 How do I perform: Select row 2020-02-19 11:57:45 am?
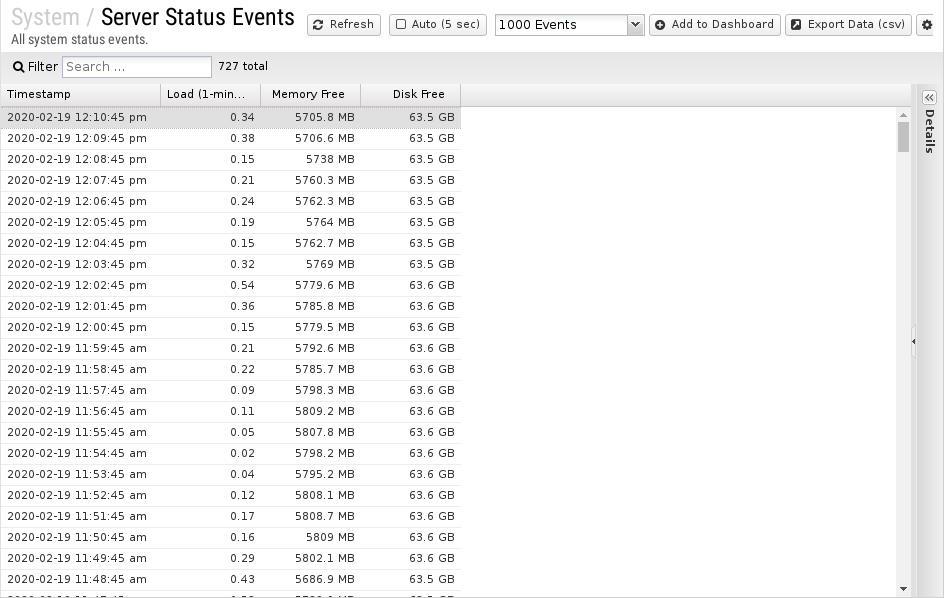coord(231,390)
